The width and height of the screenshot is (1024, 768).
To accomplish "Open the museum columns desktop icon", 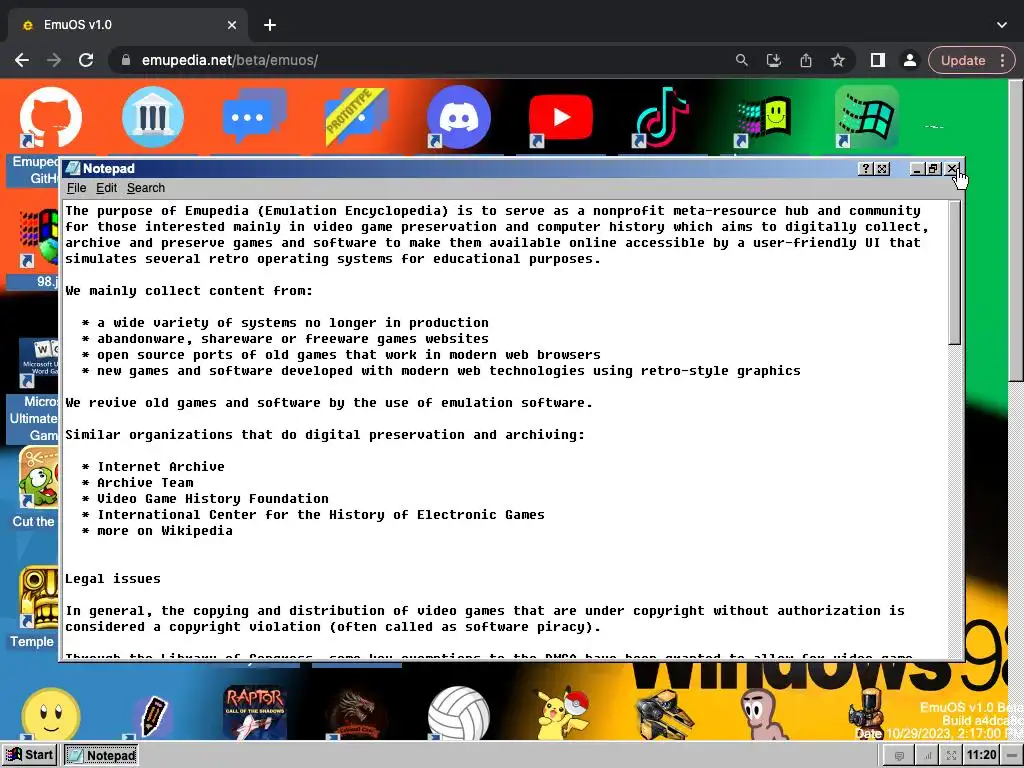I will tap(153, 117).
